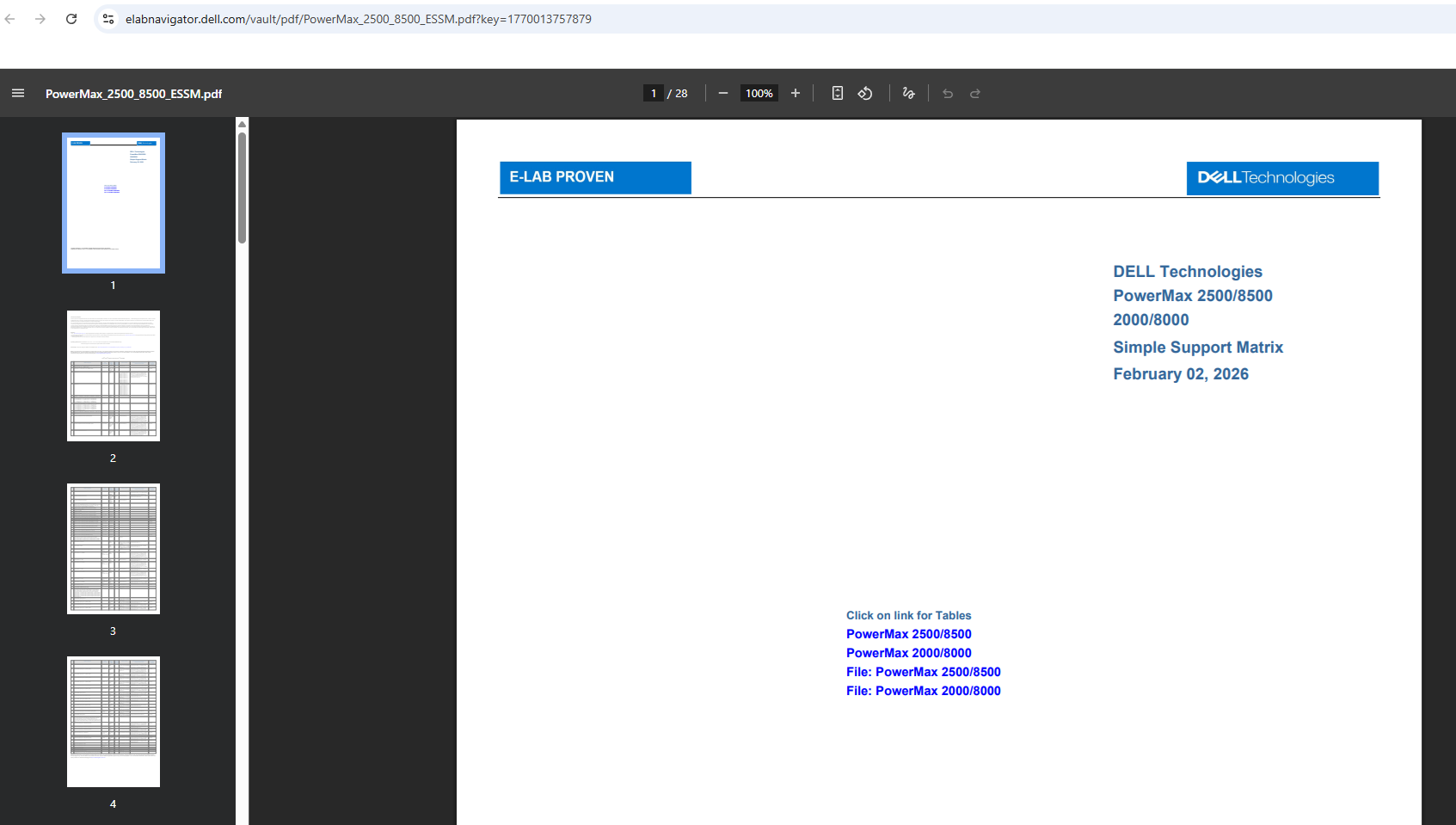Reload the PDF page
The width and height of the screenshot is (1456, 825).
71,18
